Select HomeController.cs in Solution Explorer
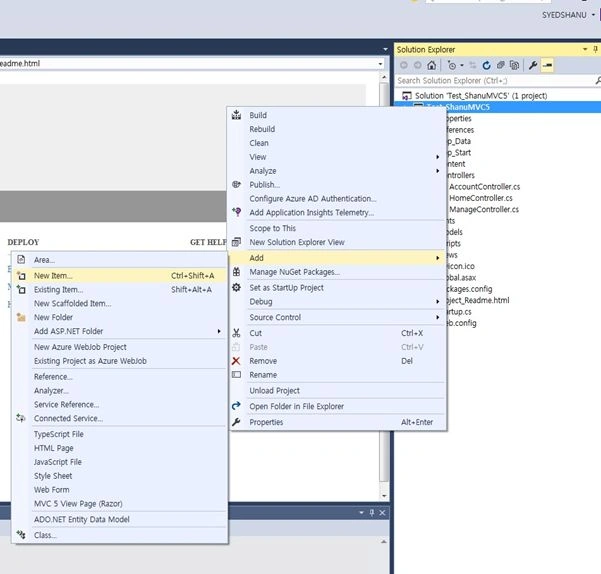Viewport: 601px width, 574px height. tap(481, 198)
